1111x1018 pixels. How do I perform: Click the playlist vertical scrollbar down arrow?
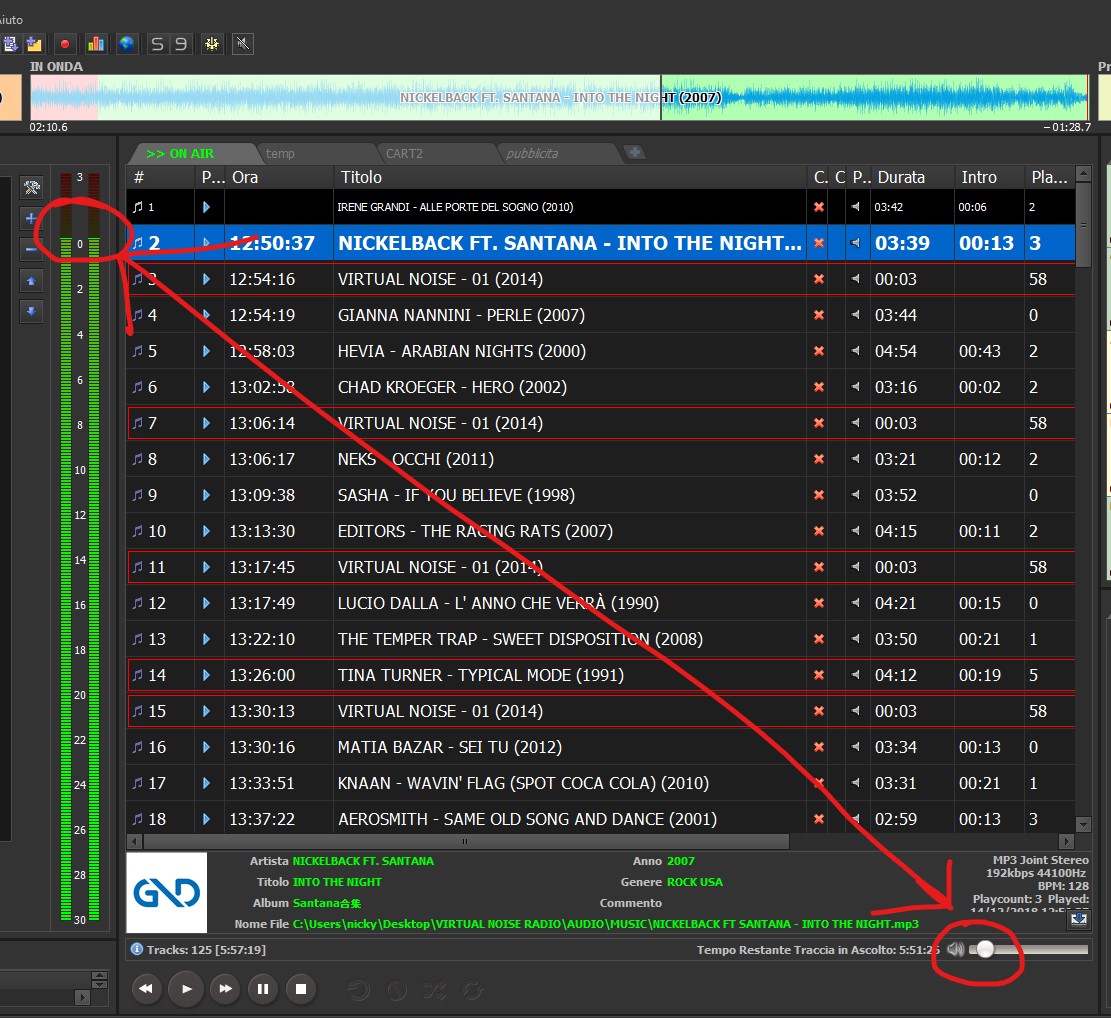point(1083,824)
